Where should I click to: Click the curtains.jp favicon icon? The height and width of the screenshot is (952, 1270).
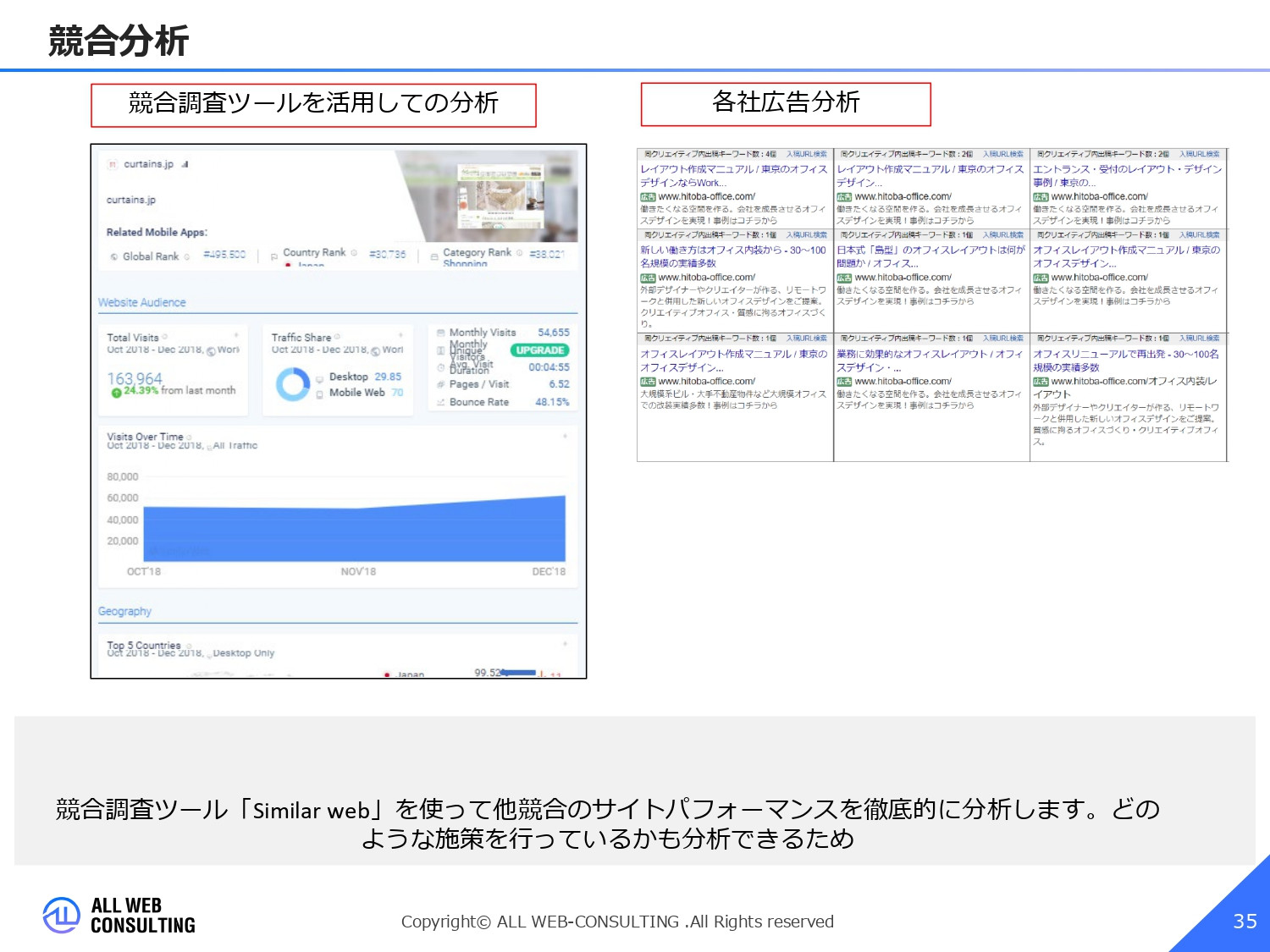tap(112, 164)
